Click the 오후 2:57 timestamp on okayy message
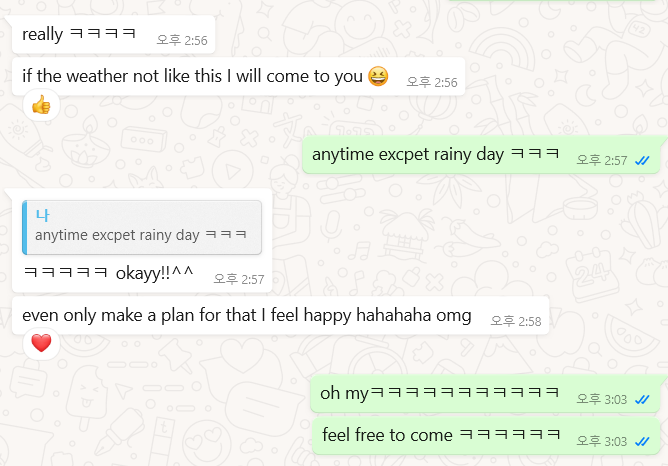 (239, 279)
